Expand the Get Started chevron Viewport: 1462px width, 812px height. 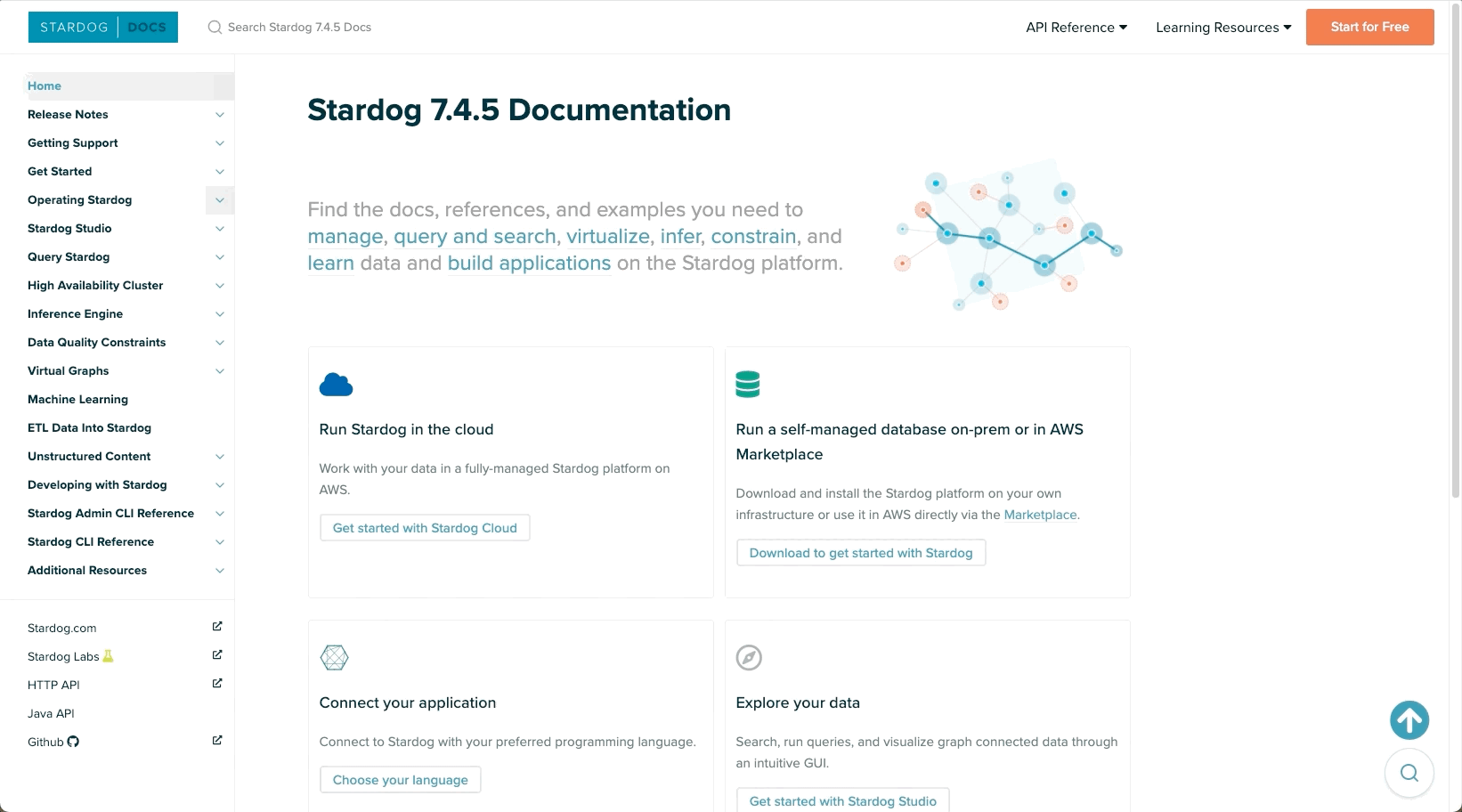[220, 172]
